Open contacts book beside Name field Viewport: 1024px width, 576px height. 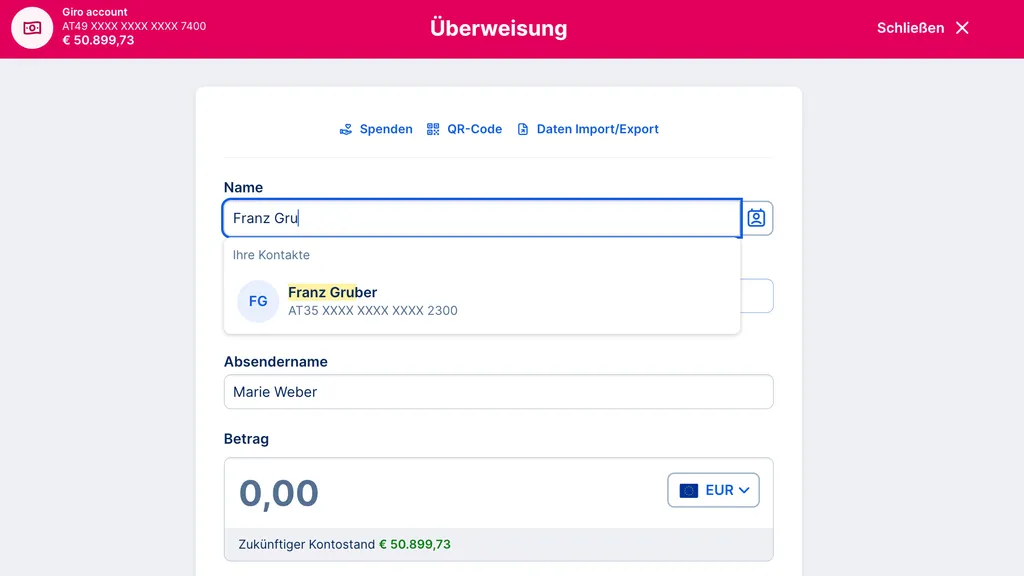(x=757, y=218)
